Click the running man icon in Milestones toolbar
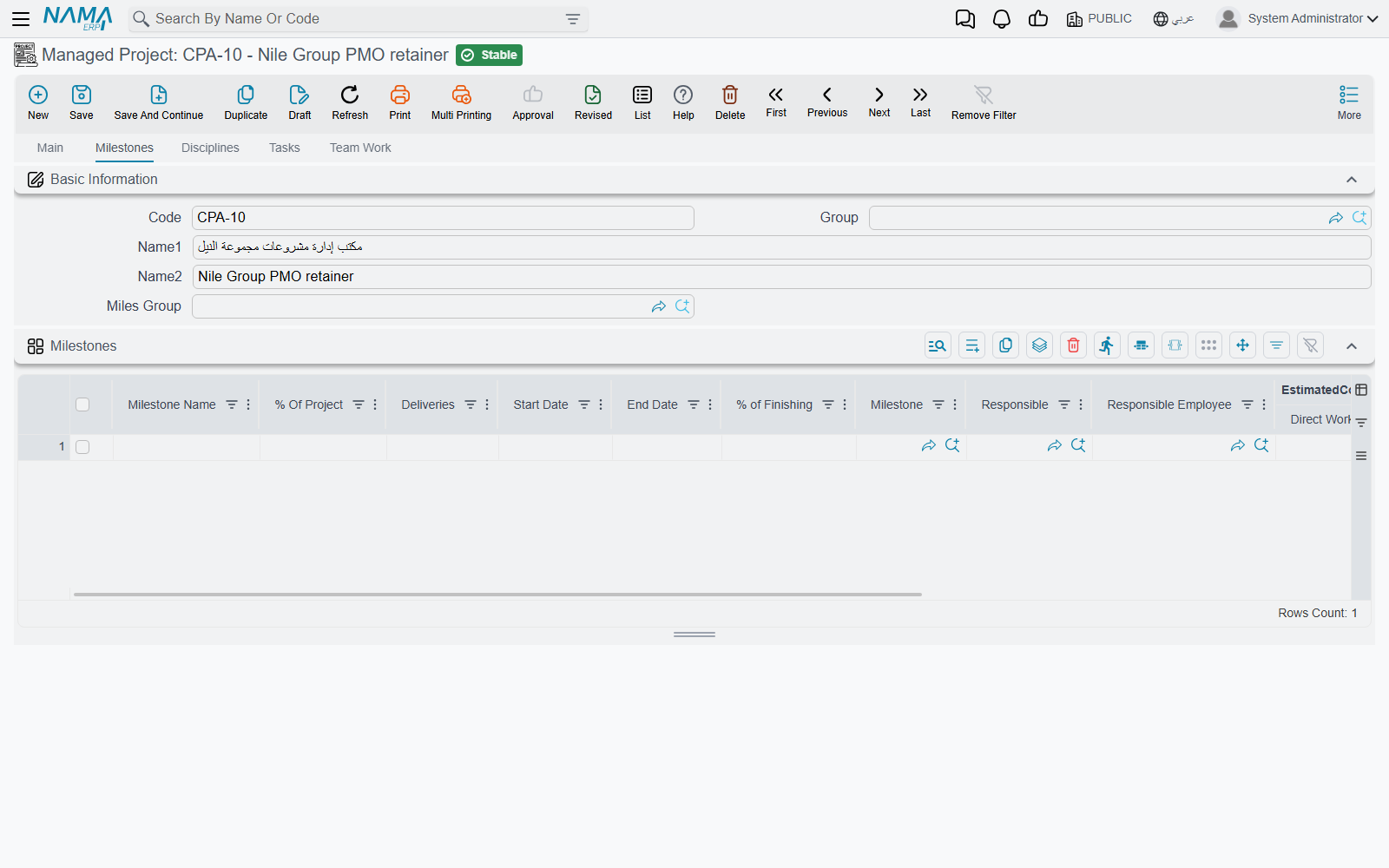Screen dimensions: 1389x868 click(x=1107, y=345)
